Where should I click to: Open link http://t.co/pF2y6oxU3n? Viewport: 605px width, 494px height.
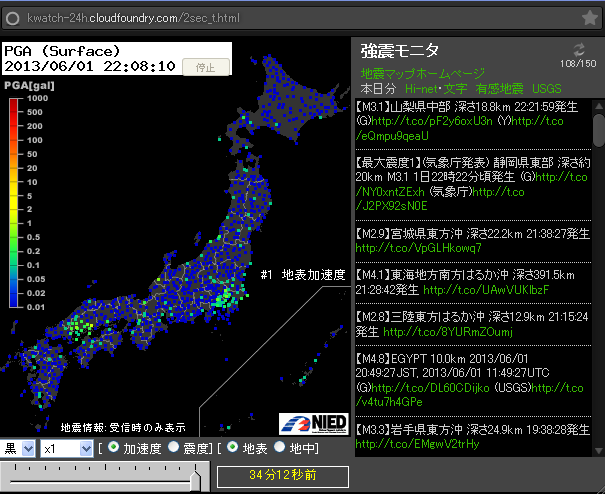(432, 121)
